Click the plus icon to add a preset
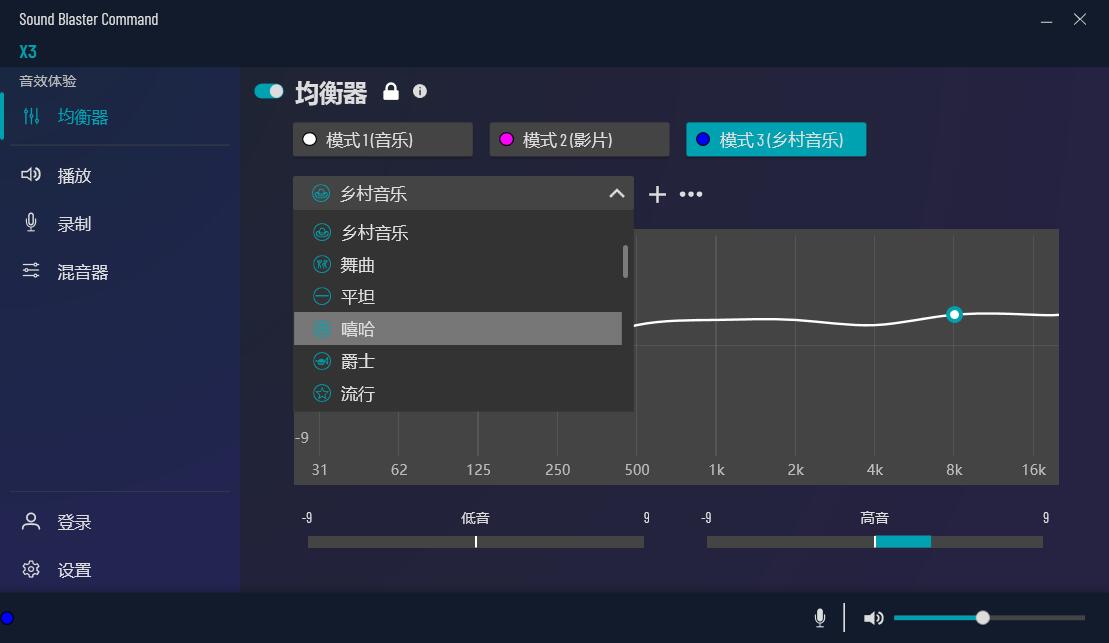This screenshot has height=643, width=1109. click(x=657, y=194)
